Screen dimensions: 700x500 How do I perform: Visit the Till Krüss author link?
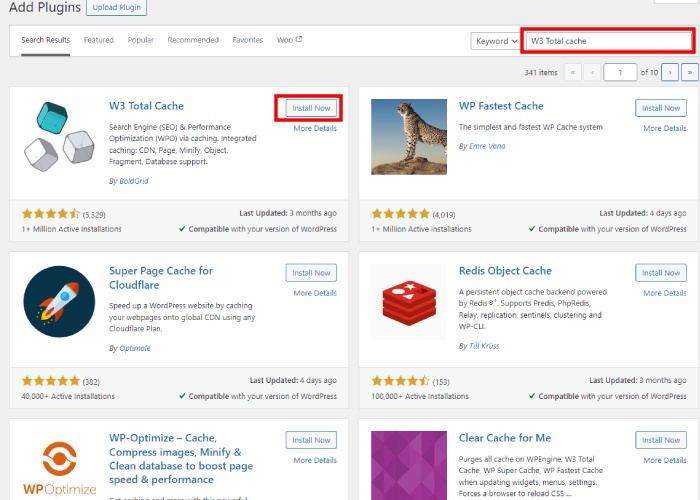pos(484,346)
